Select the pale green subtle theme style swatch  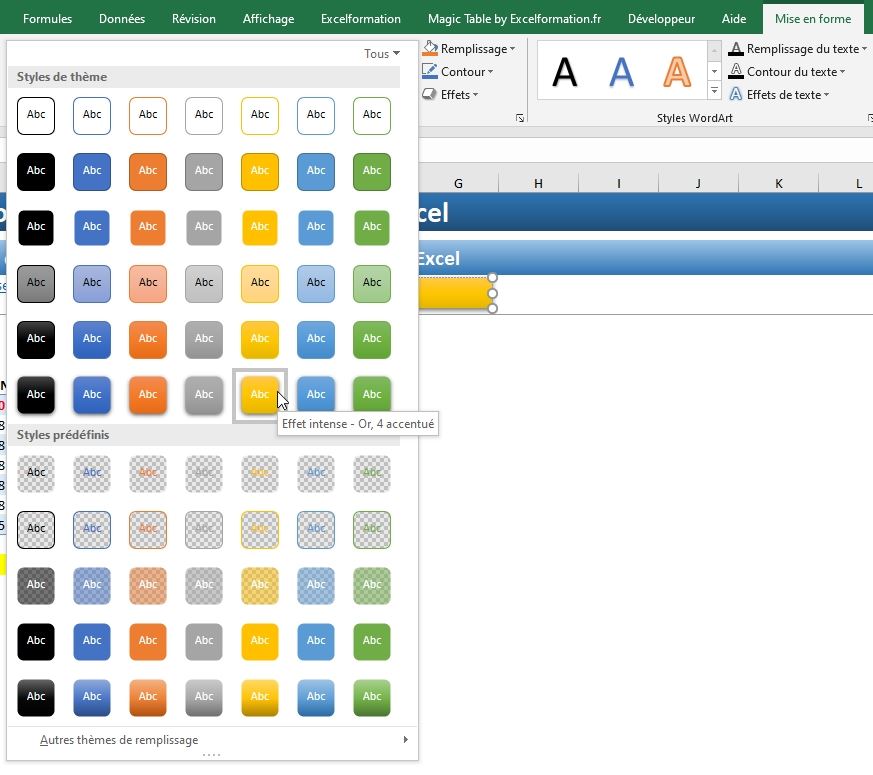[372, 283]
